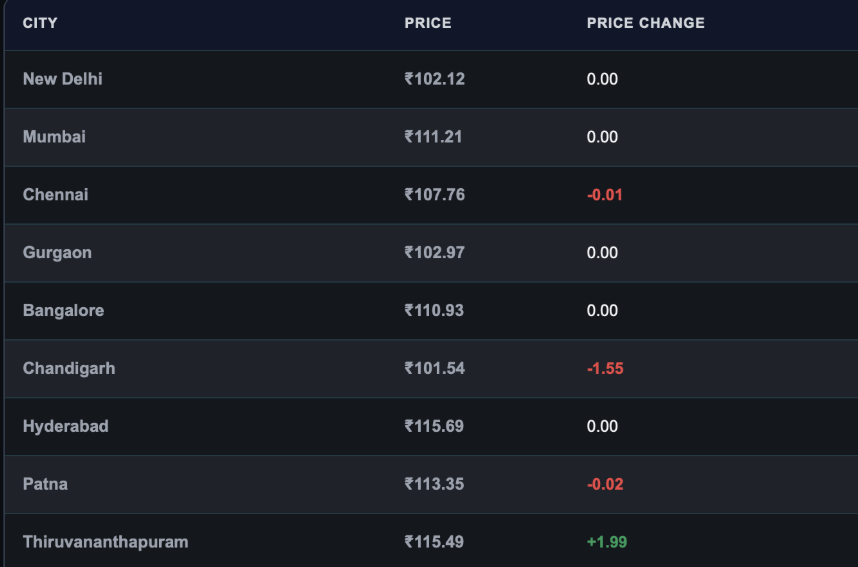Click the CITY column header
Viewport: 858px width, 567px height.
point(40,23)
